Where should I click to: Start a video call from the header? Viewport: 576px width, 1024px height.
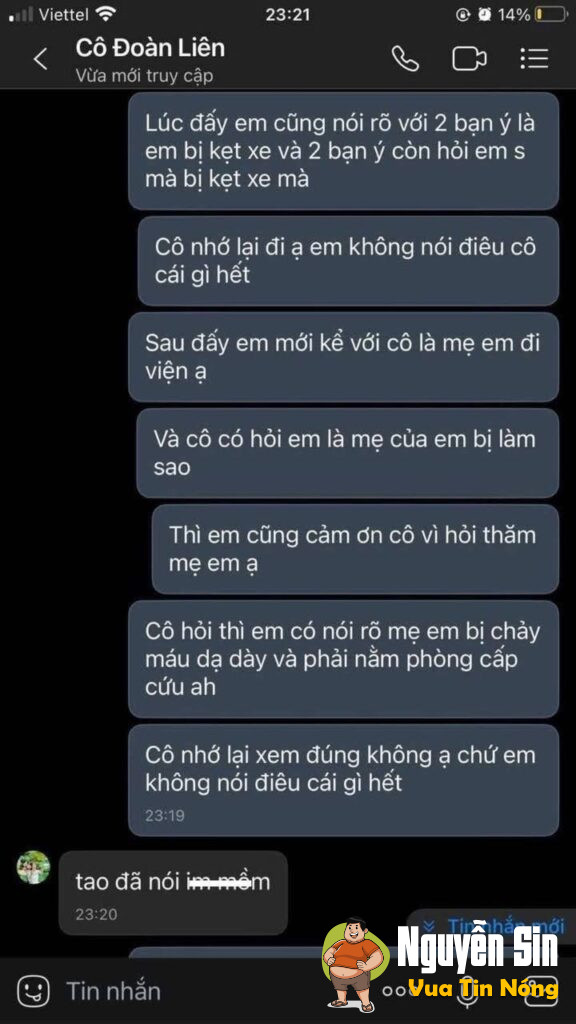coord(470,59)
